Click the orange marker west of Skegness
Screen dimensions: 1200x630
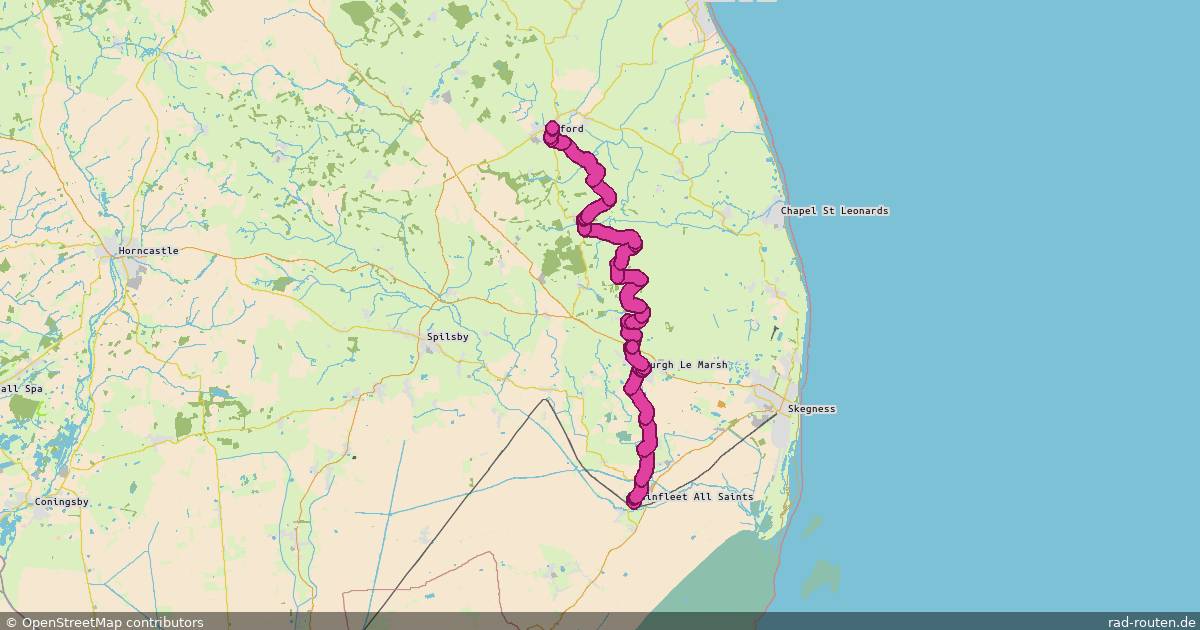click(x=721, y=404)
